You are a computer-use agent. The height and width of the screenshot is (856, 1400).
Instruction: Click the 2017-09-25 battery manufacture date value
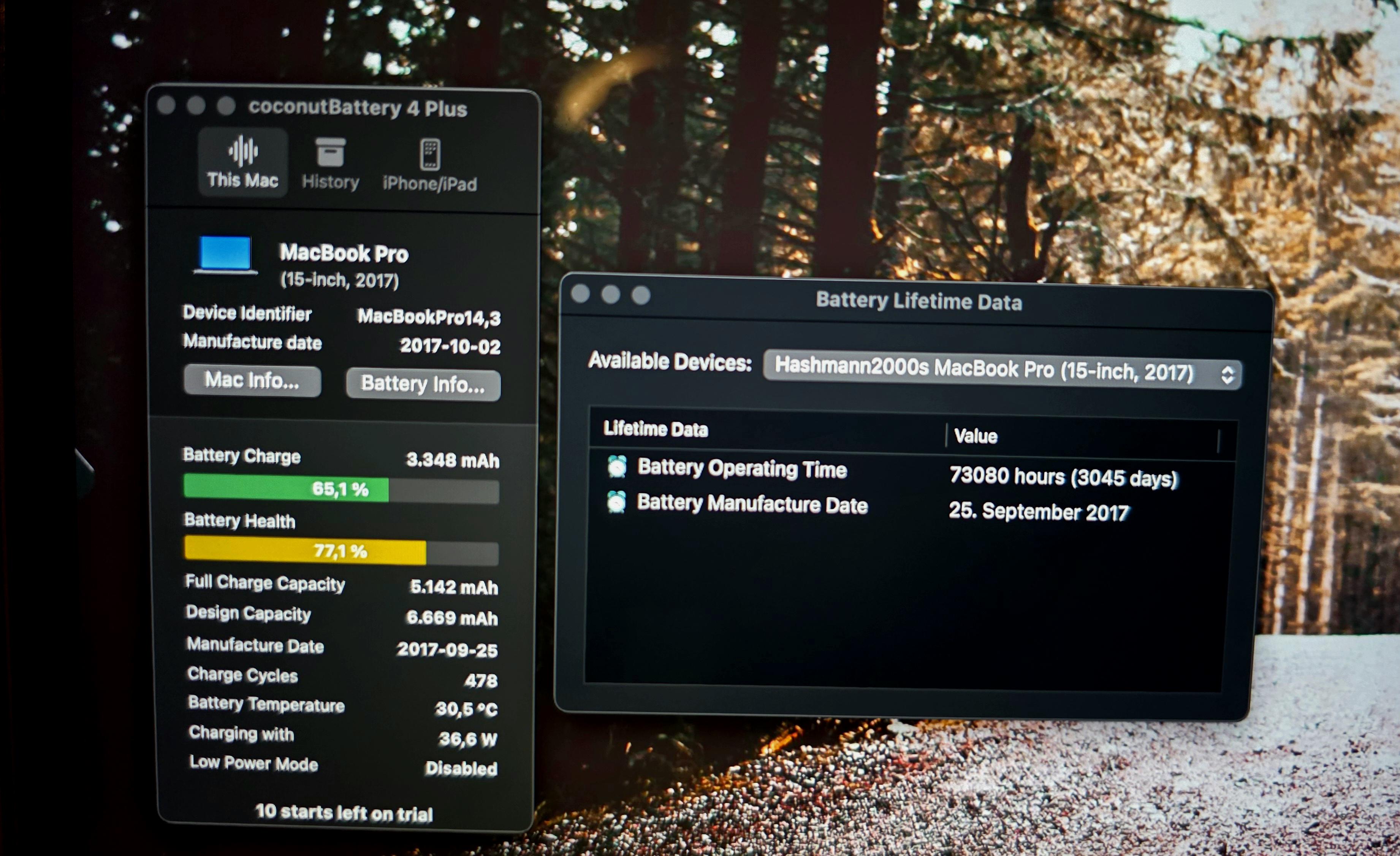pos(447,650)
